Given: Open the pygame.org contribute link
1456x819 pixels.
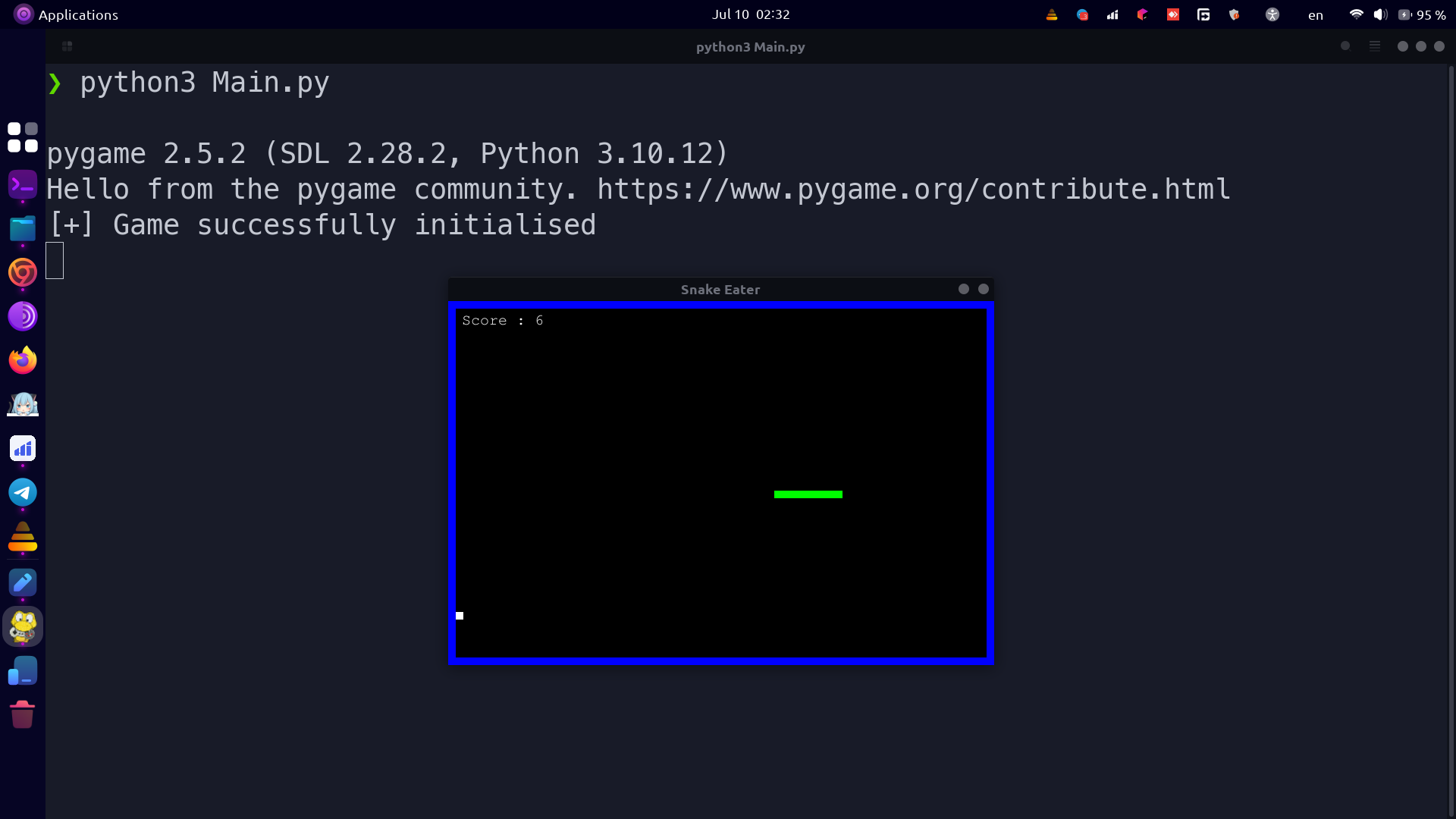Looking at the screenshot, I should click(x=914, y=190).
